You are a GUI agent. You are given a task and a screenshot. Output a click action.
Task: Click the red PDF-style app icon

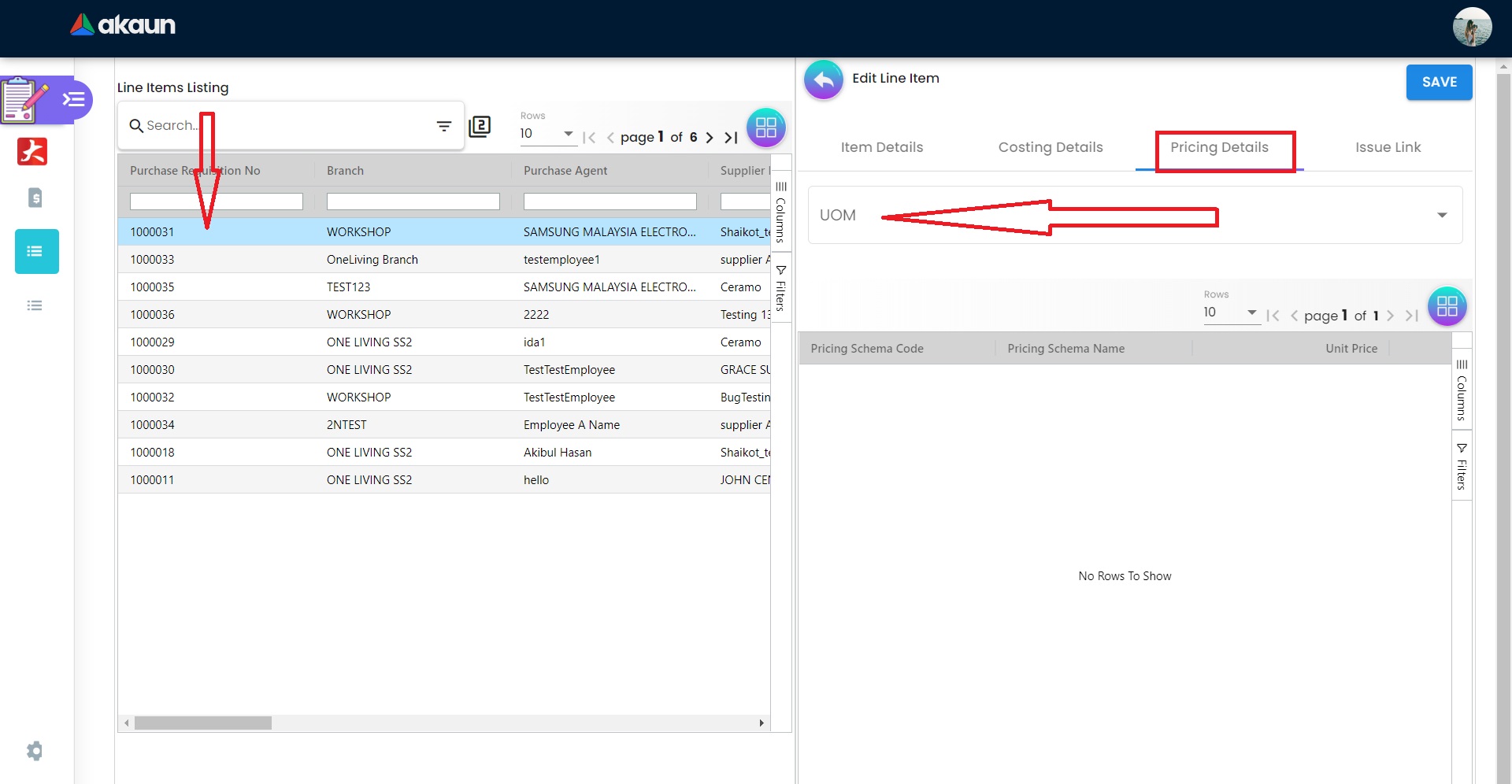[32, 151]
